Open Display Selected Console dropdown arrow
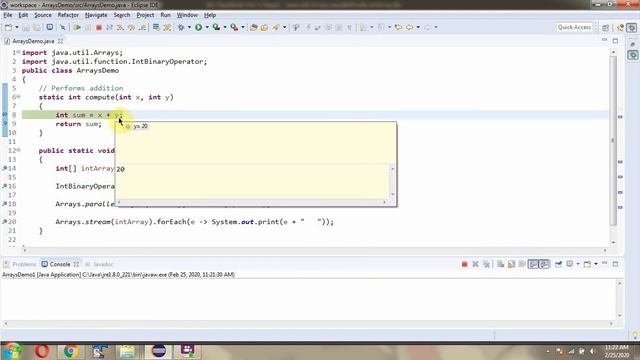Screen dimensions: 640x360 (x=578, y=264)
